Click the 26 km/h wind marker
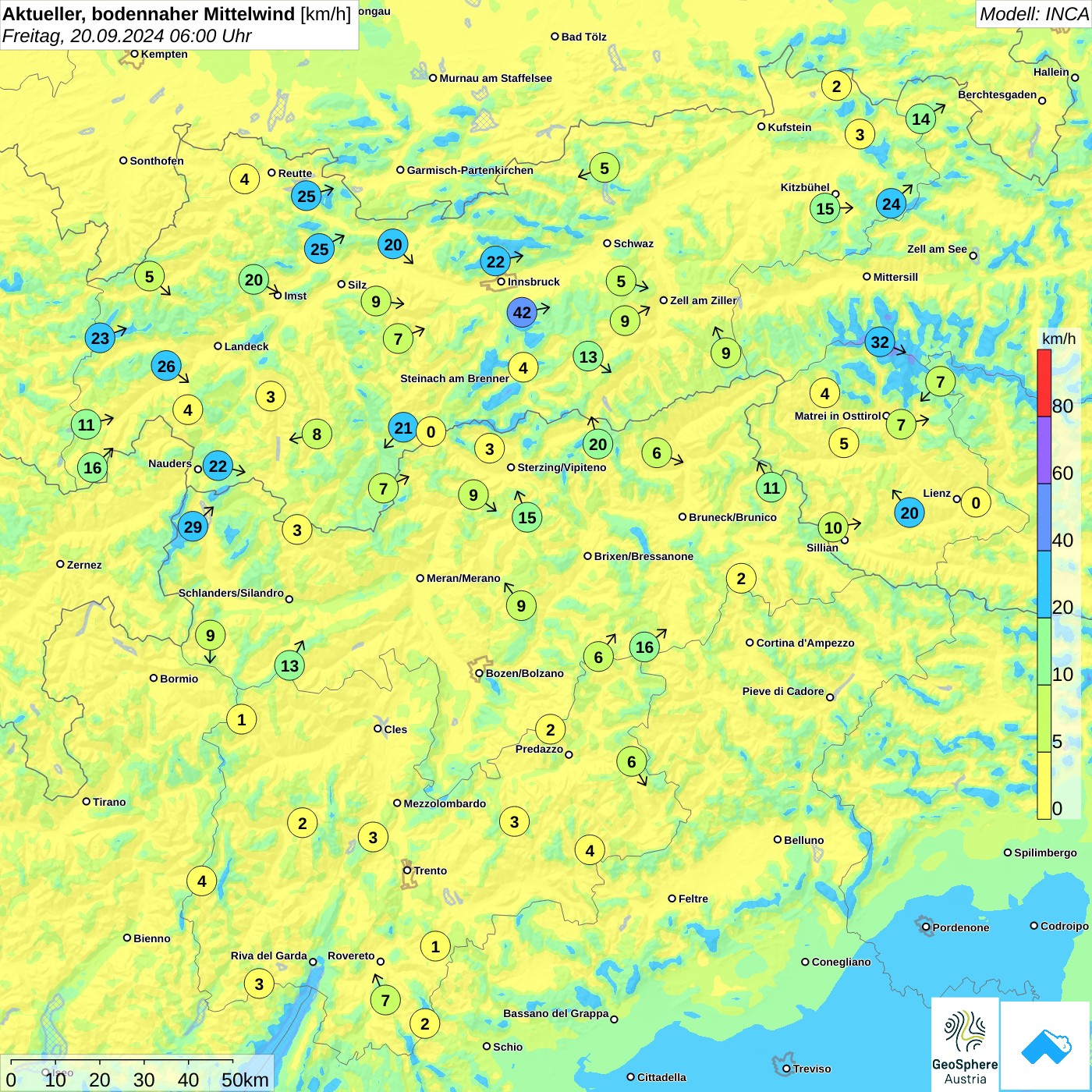 pos(166,366)
